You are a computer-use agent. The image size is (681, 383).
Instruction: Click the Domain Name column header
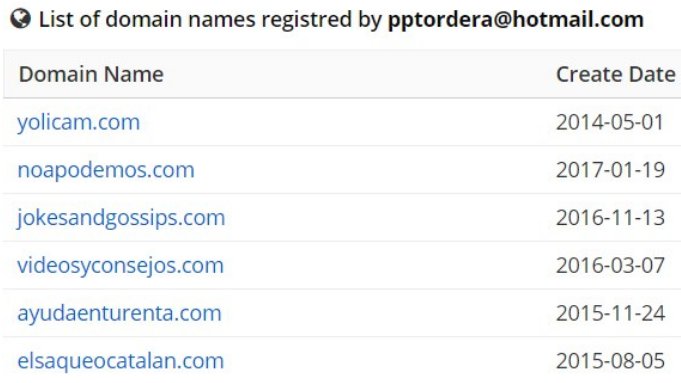[x=91, y=74]
